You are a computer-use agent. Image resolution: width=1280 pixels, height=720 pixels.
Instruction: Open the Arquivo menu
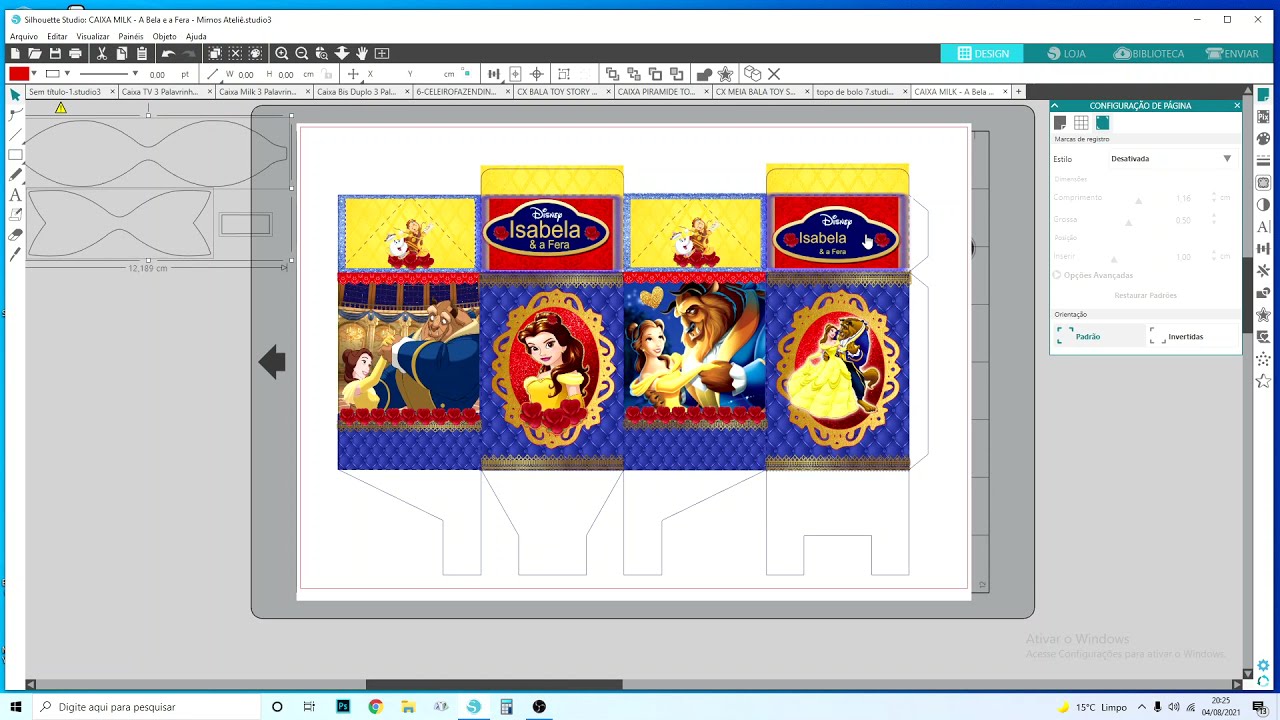tap(24, 36)
